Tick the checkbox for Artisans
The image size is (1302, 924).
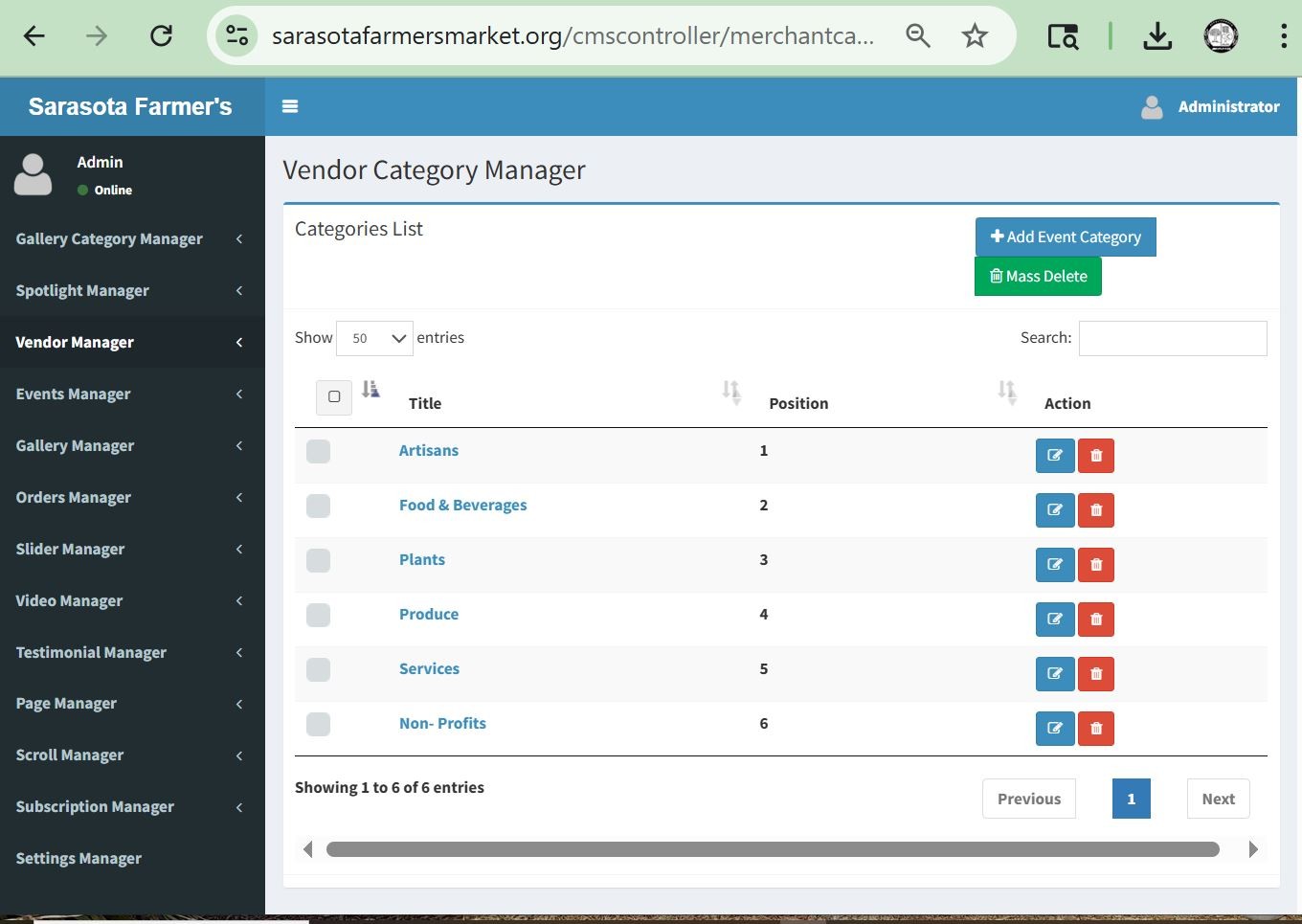(x=318, y=451)
